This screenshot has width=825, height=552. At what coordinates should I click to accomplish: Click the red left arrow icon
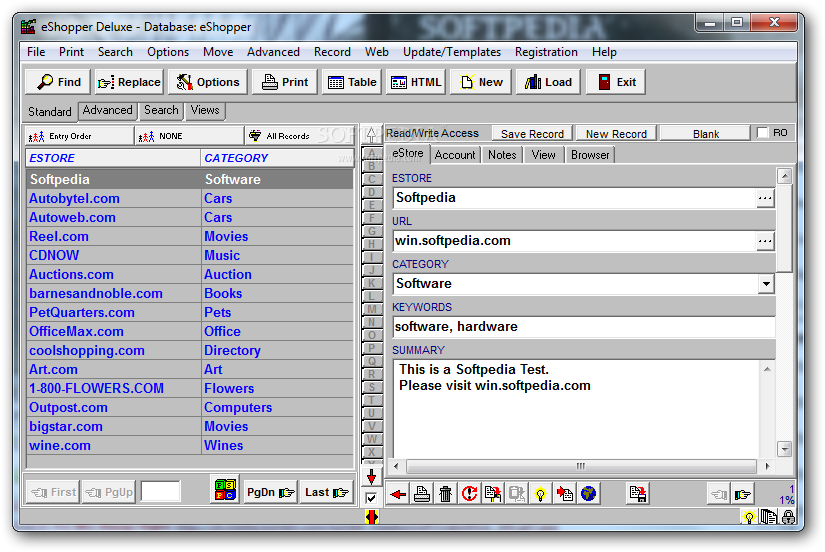pos(398,494)
